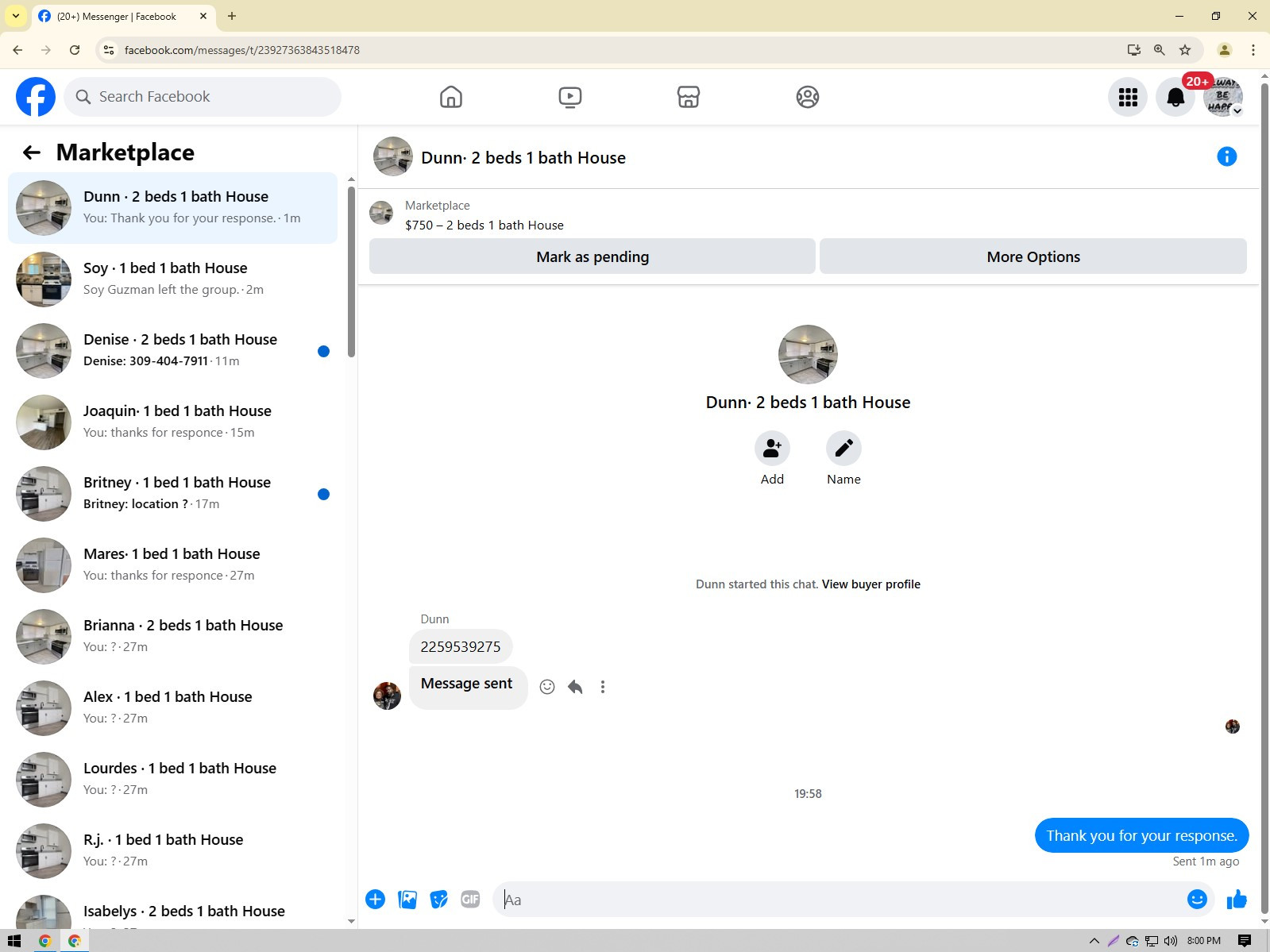Open the taskbar volume control

(x=1171, y=941)
